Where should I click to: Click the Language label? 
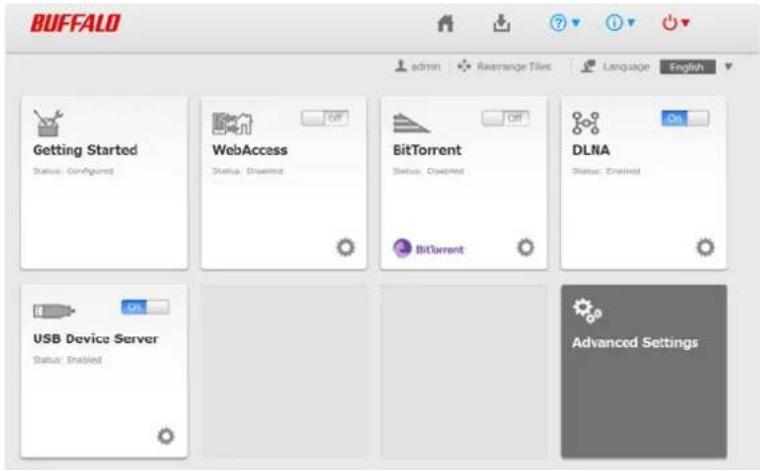click(626, 67)
